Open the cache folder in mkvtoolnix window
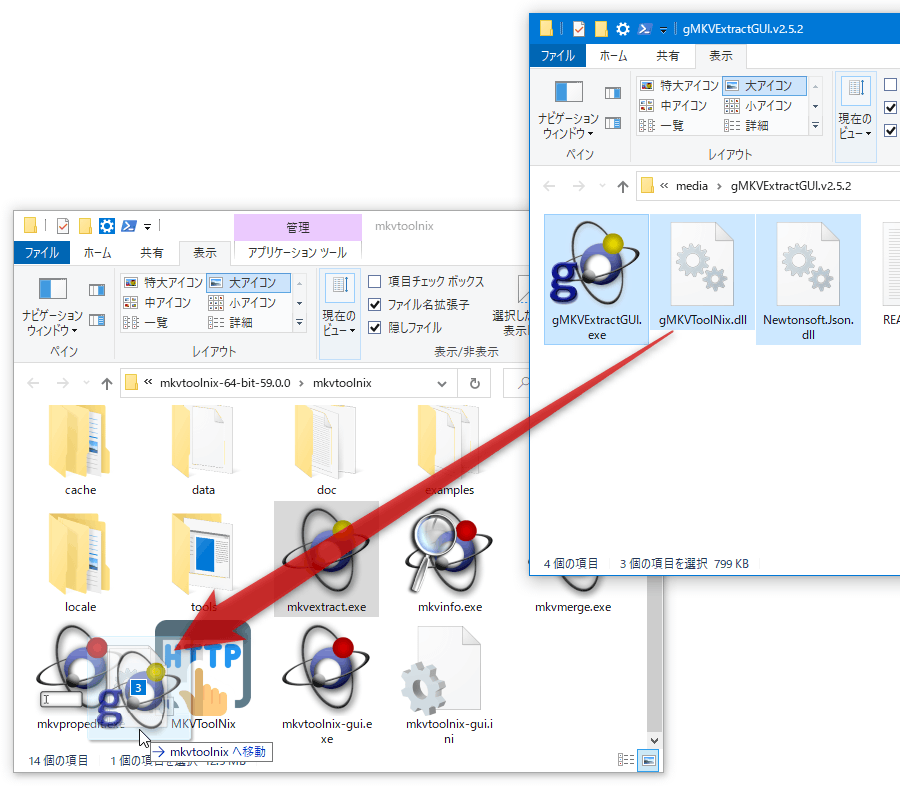The height and width of the screenshot is (786, 900). click(80, 442)
